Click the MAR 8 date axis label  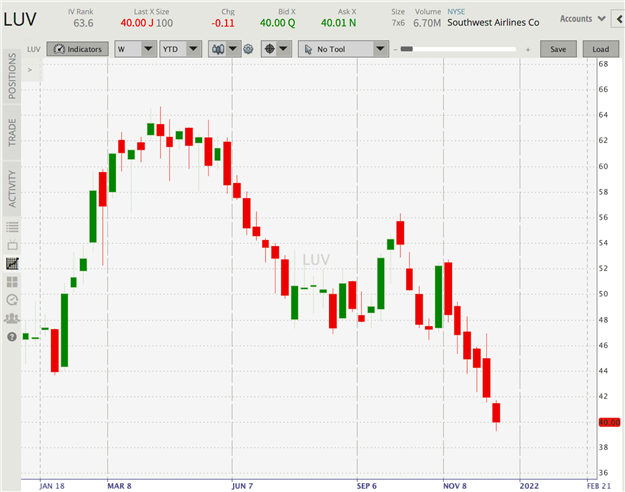click(119, 486)
